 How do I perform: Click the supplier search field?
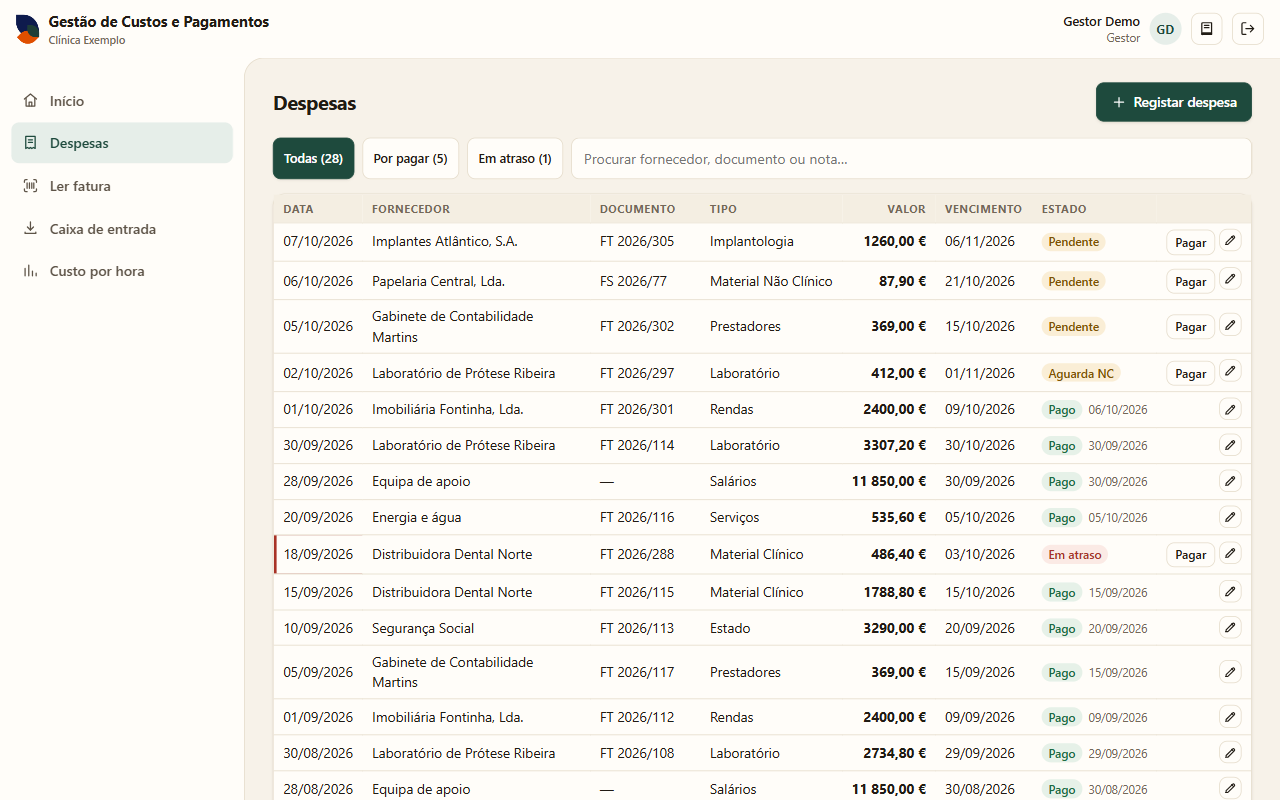pos(911,158)
